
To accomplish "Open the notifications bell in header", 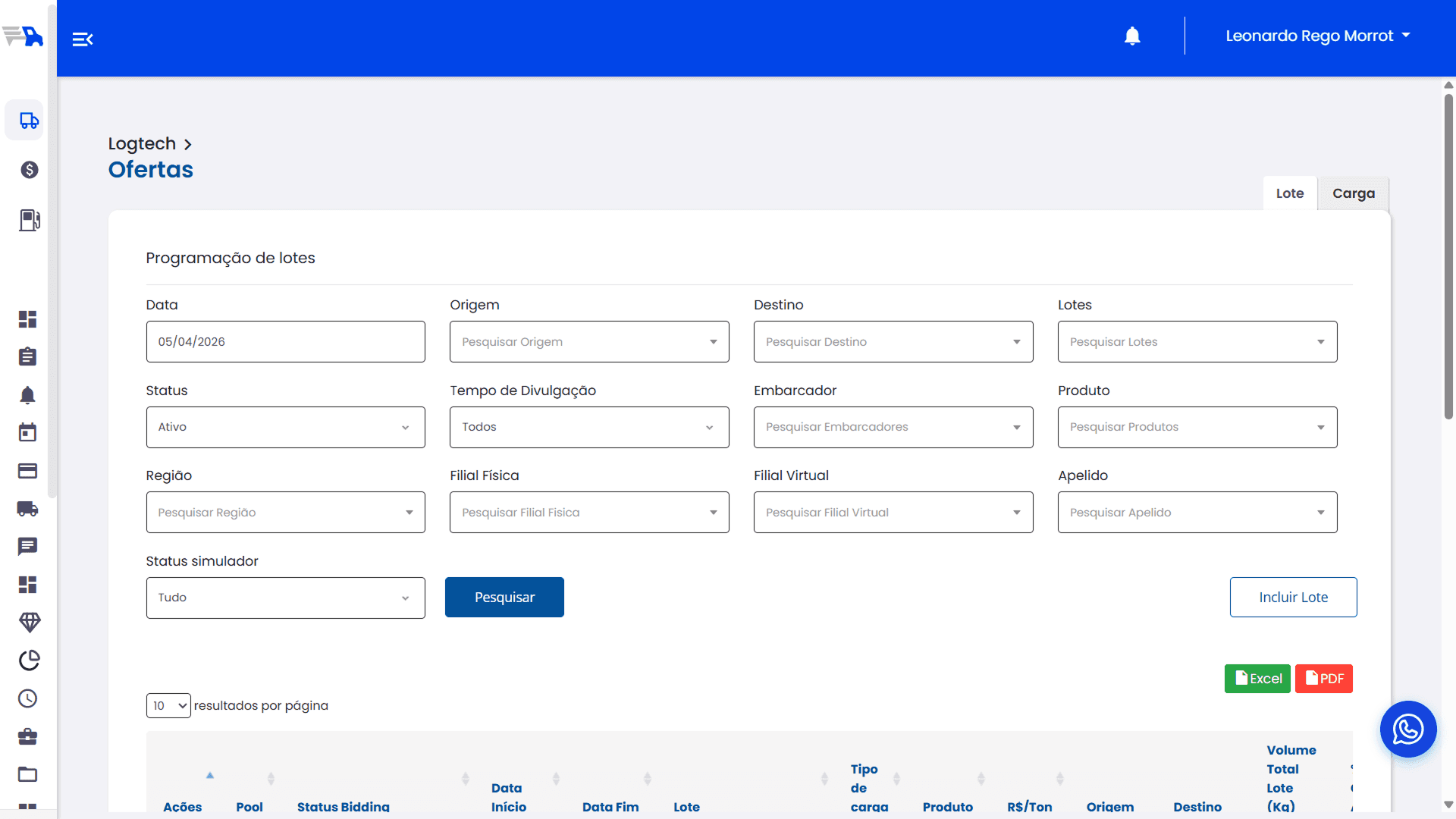I will point(1132,36).
